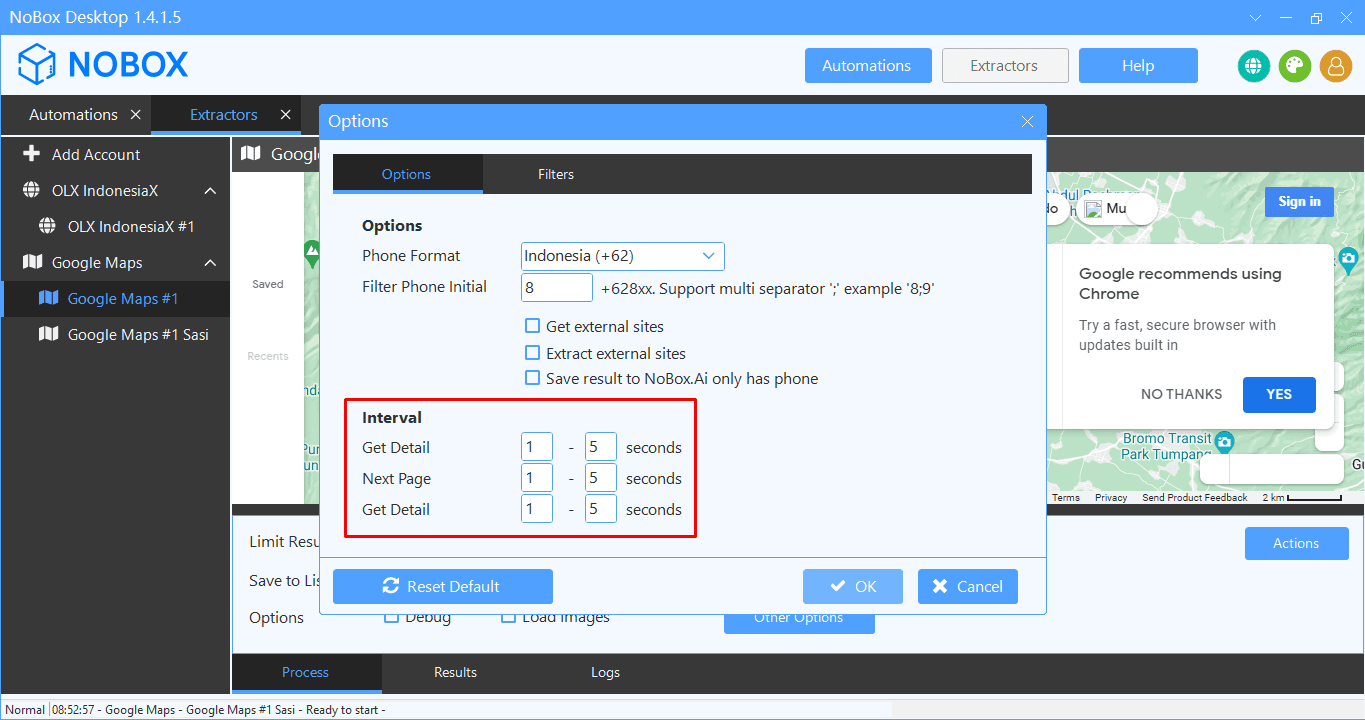Viewport: 1365px width, 720px height.
Task: Collapse the Google Maps tree group
Action: pyautogui.click(x=210, y=263)
